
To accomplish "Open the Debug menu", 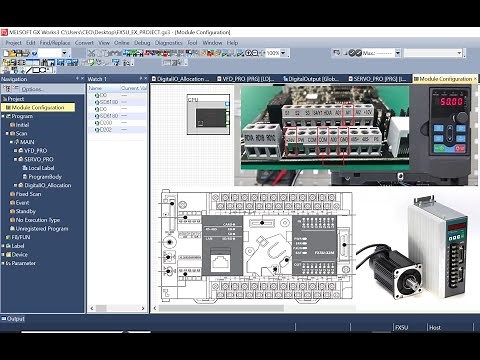I will (142, 43).
